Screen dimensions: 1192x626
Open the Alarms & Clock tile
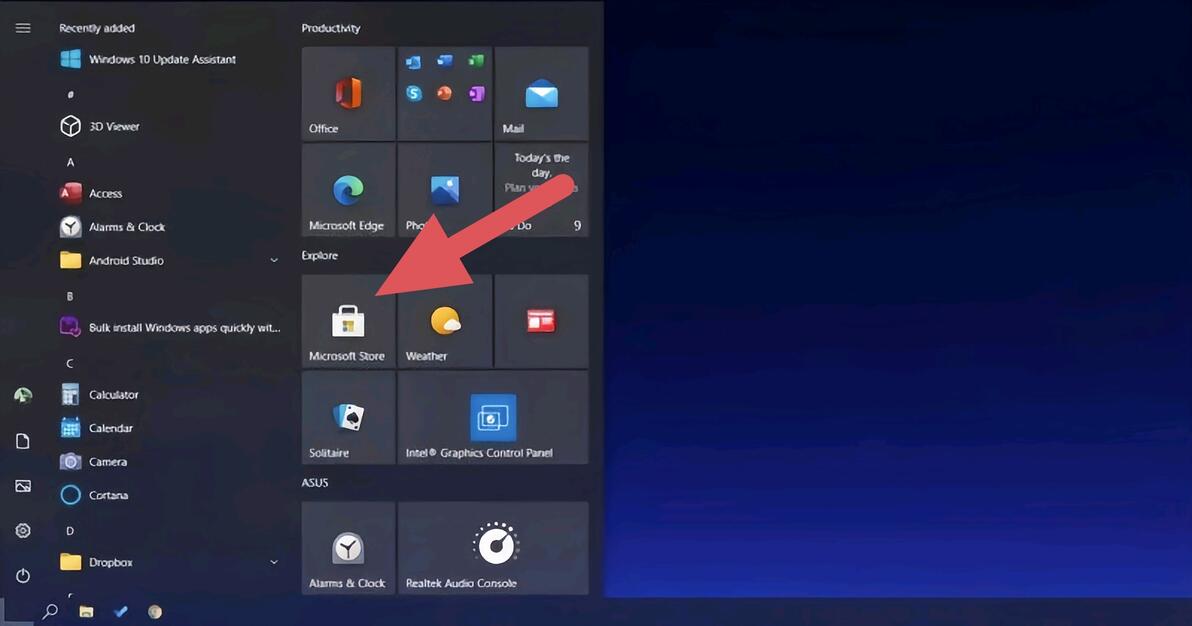click(348, 548)
